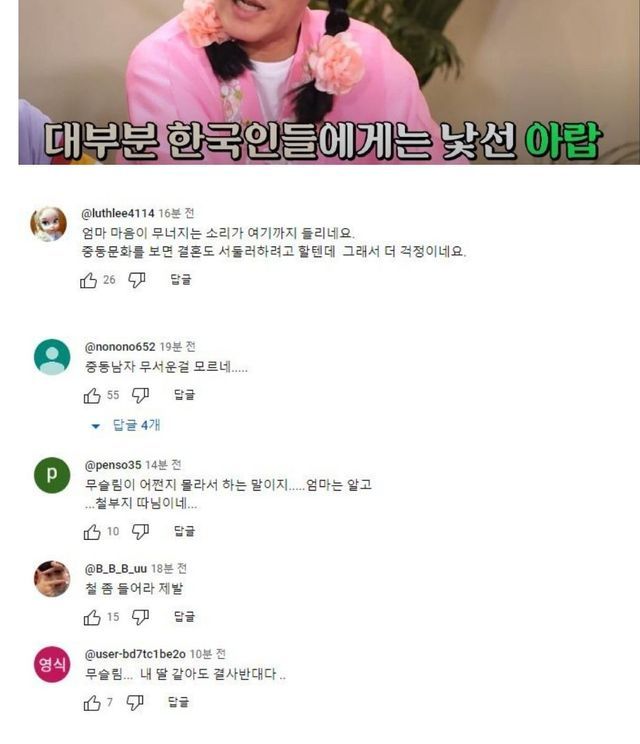Reply to @penso35 via 답글
640x744 pixels.
coord(185,531)
